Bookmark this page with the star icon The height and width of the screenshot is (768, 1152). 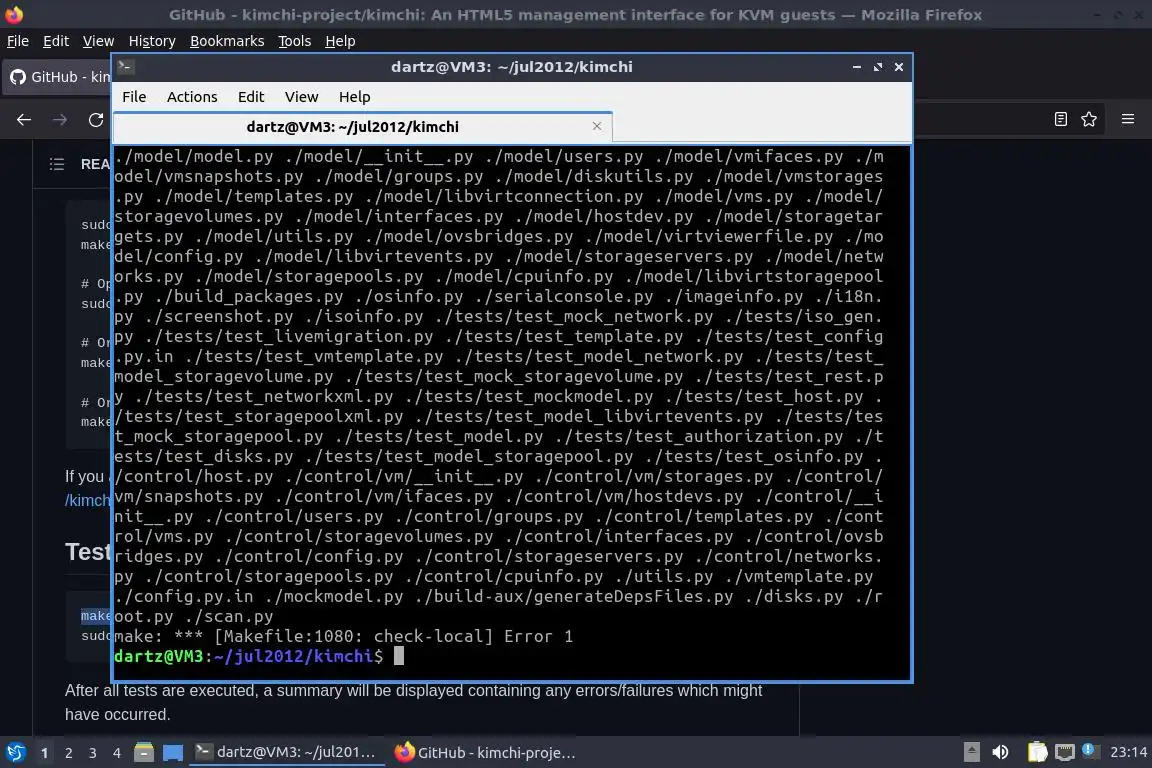coord(1089,119)
